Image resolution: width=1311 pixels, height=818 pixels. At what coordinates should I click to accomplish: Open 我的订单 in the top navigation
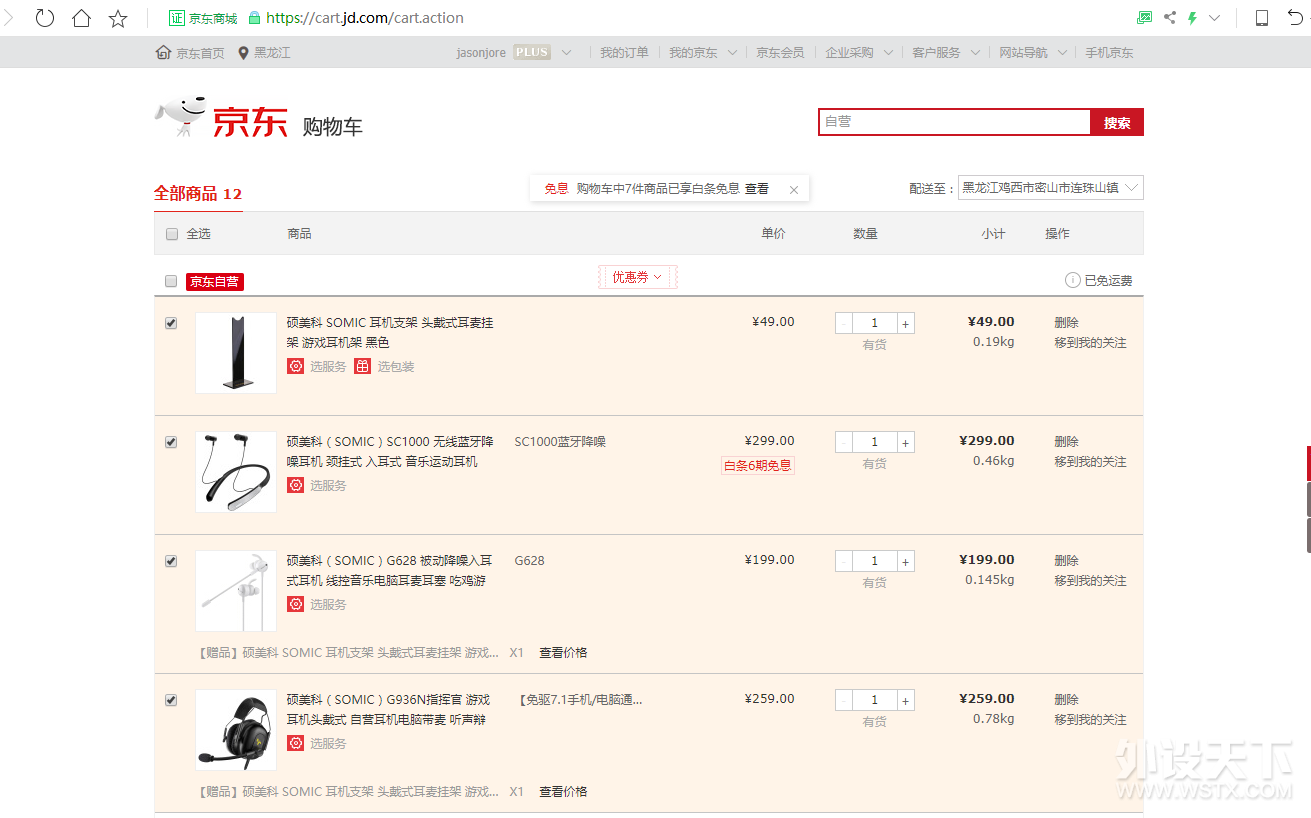tap(624, 52)
